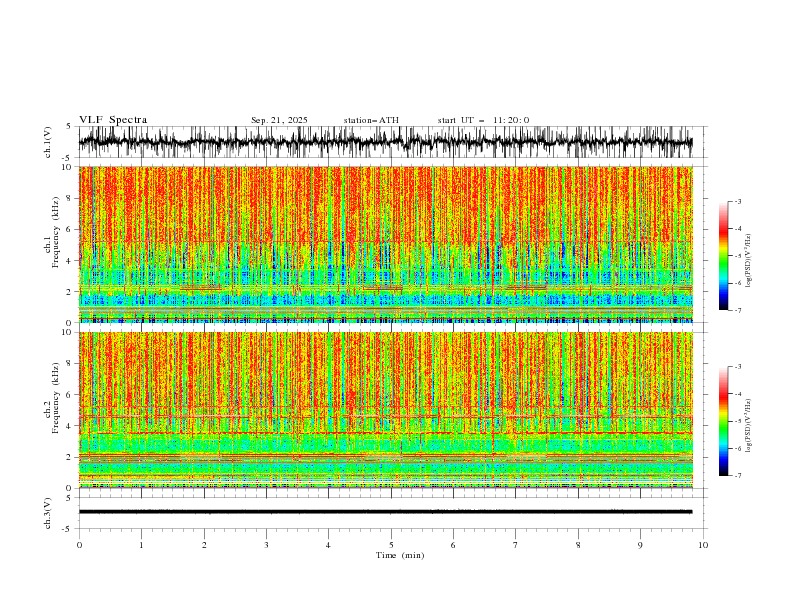
Task: Click the ch.1 PSD color bar
Action: click(723, 256)
